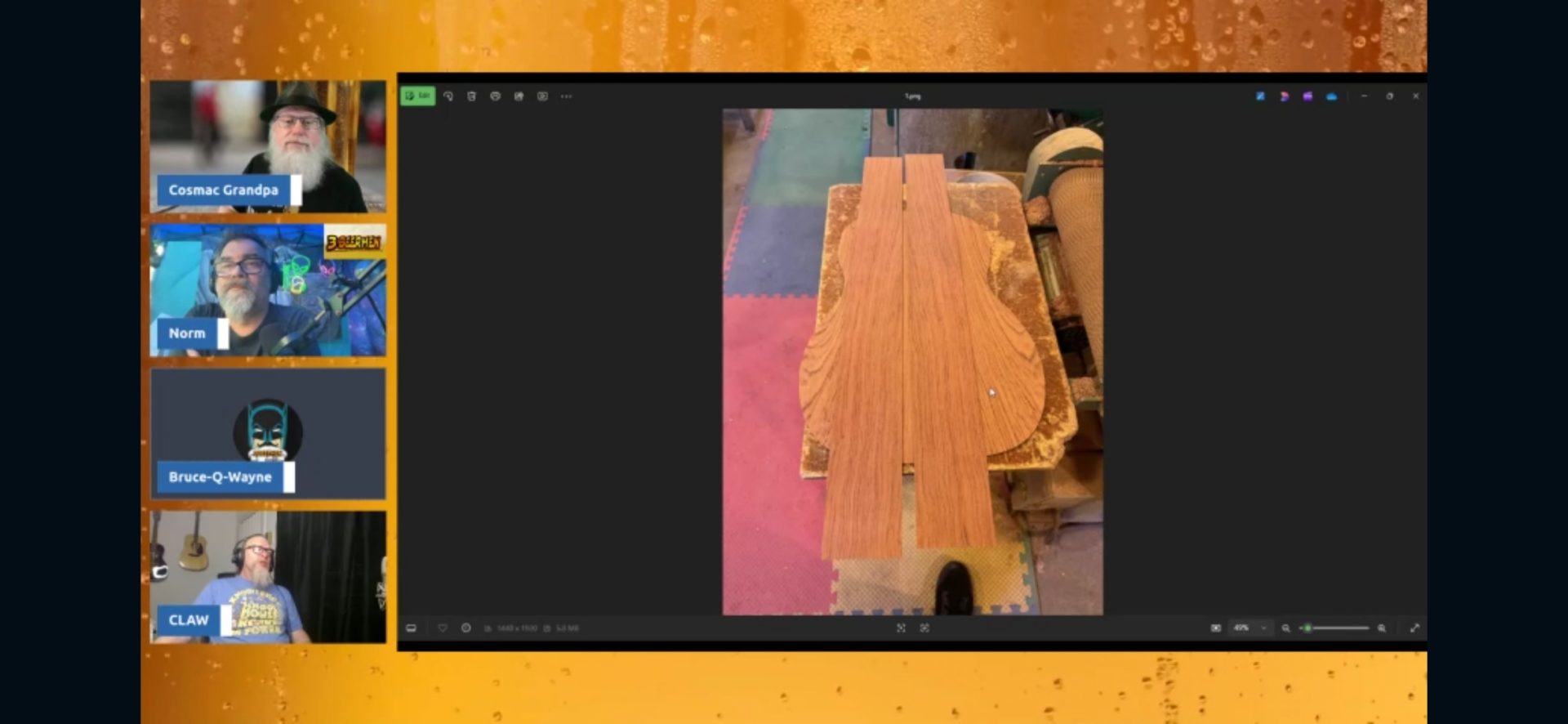Click the guitar wood photo in the viewer
The height and width of the screenshot is (724, 1568).
[912, 361]
